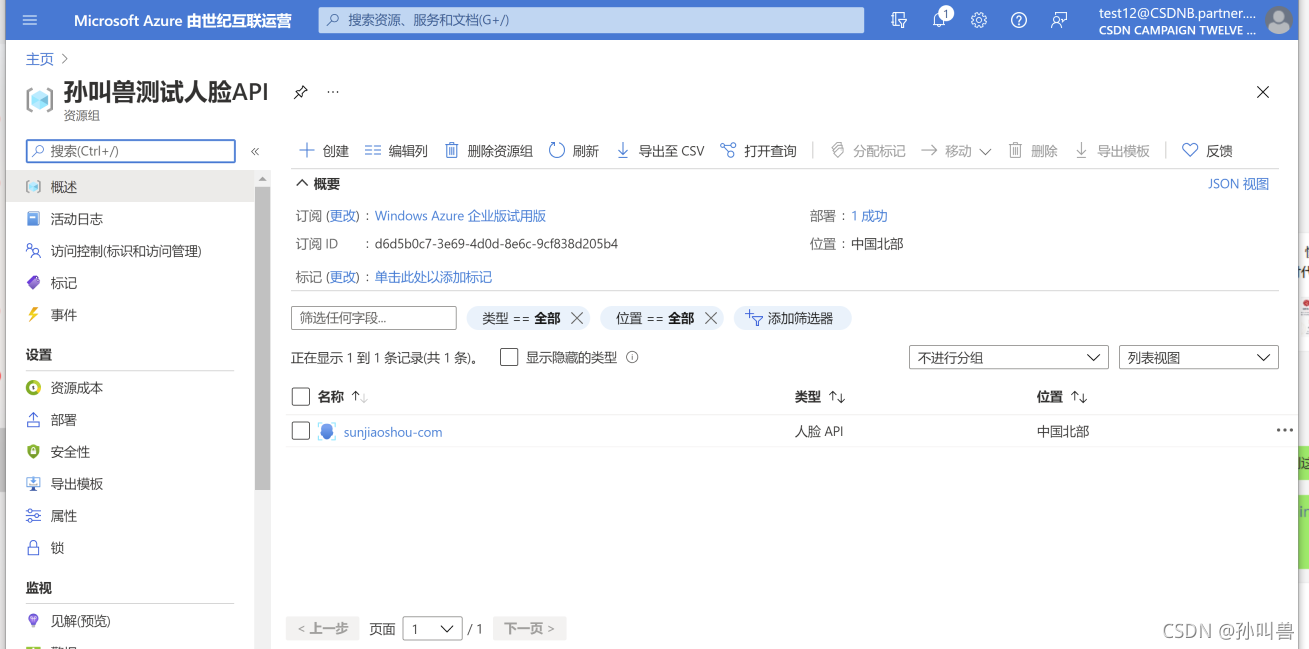Click 创建 plus toolbar button
The height and width of the screenshot is (649, 1309).
pos(324,151)
